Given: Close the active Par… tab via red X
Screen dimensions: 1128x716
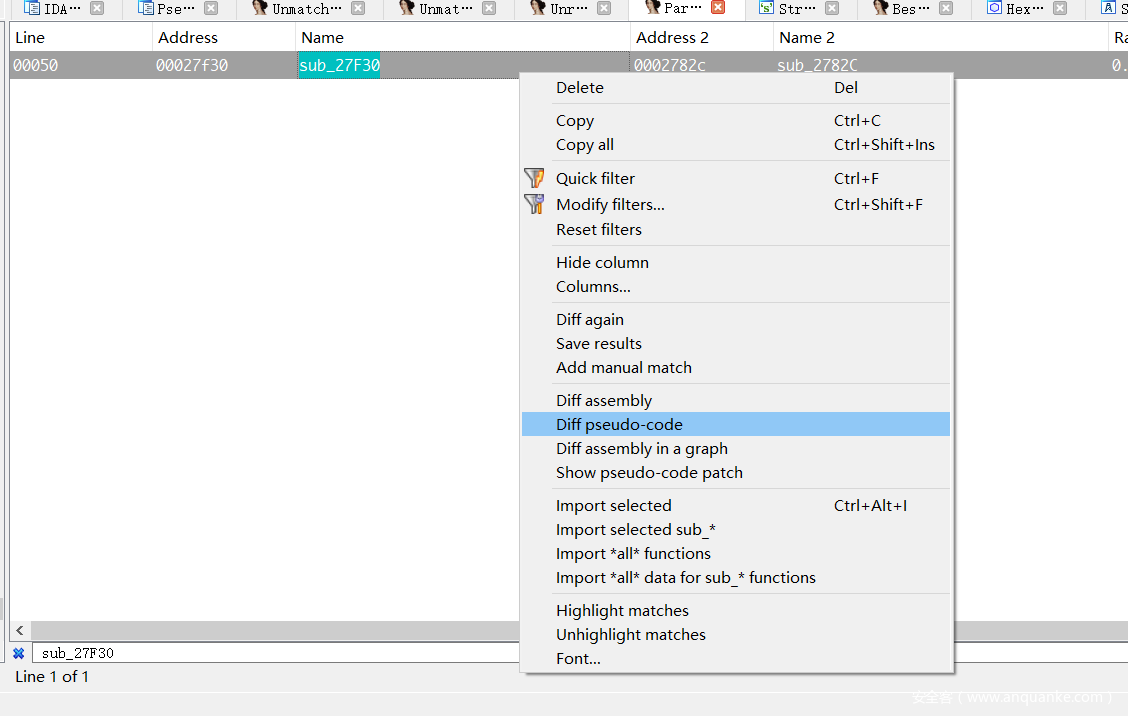Looking at the screenshot, I should click(x=718, y=8).
